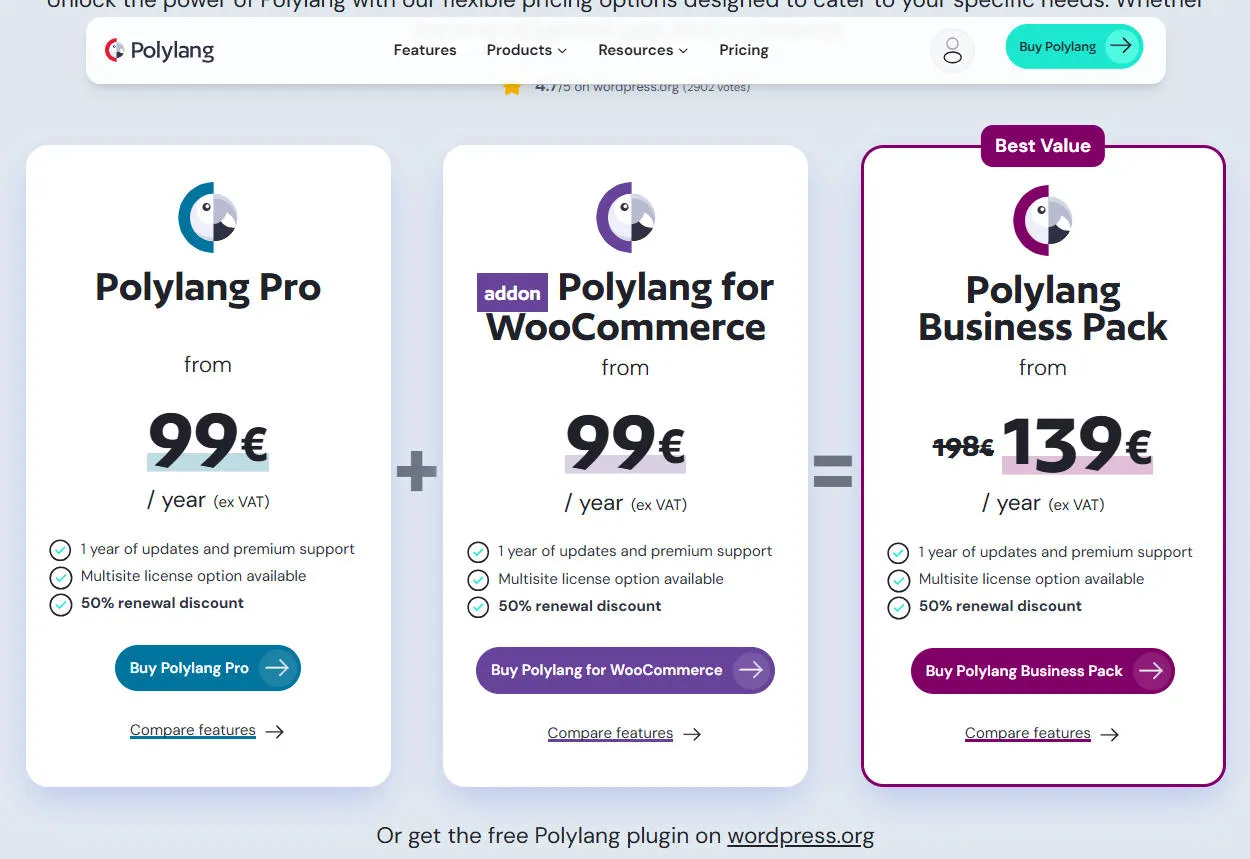Viewport: 1250px width, 859px height.
Task: Click the Polylang logo in the navbar
Action: (x=159, y=50)
